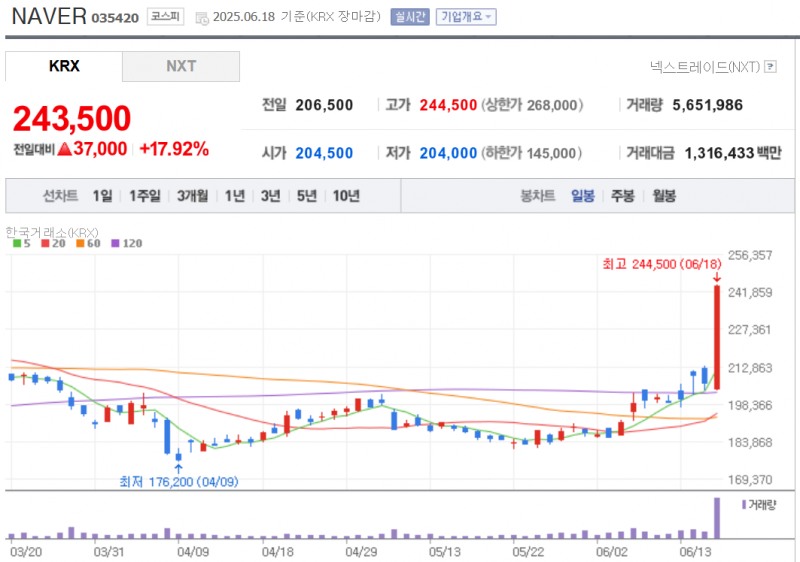Click the 256,357 price axis label

749,255
